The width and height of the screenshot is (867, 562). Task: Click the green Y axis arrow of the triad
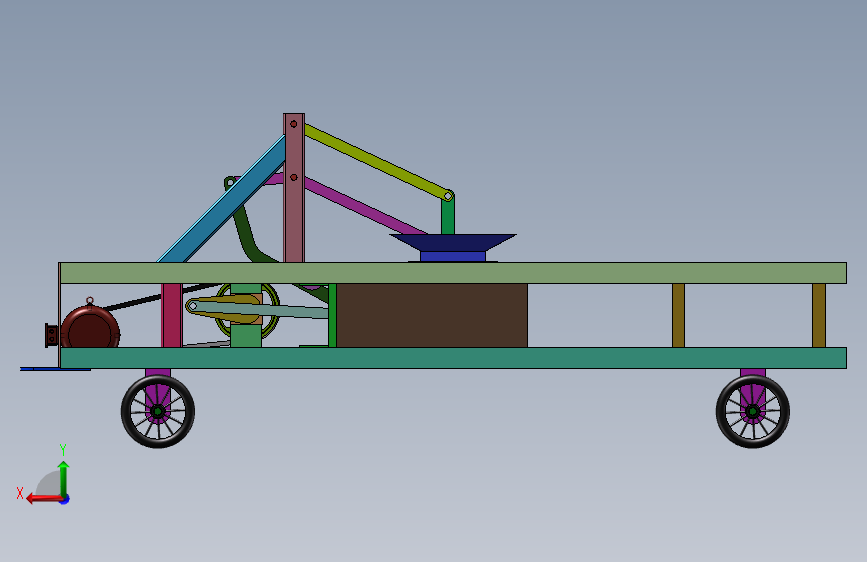64,478
